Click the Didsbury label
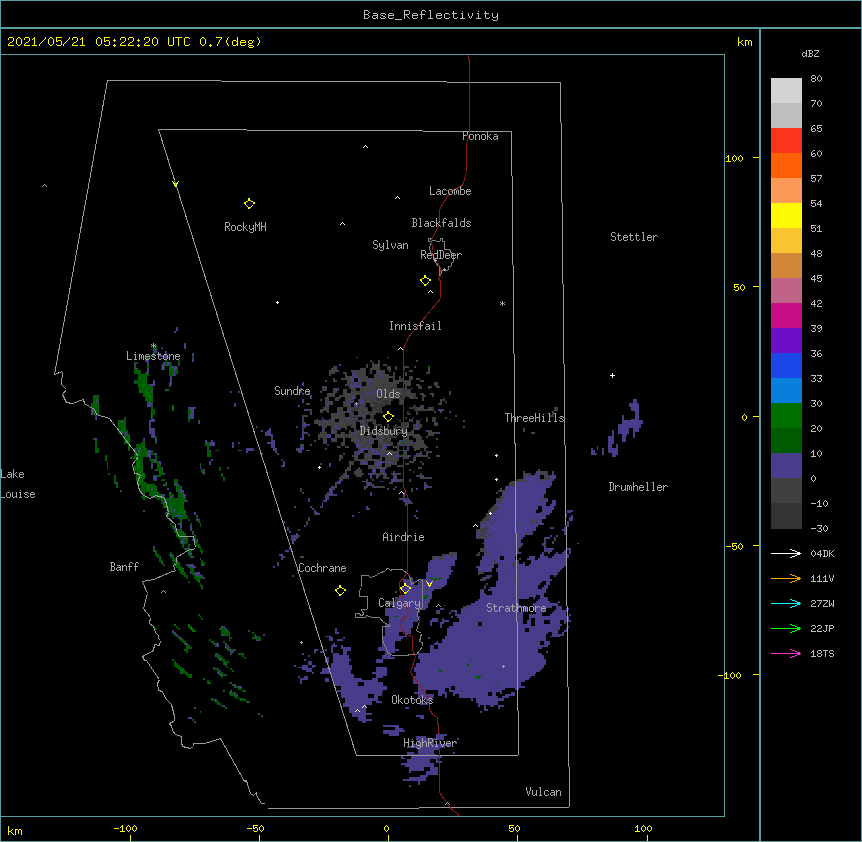This screenshot has height=842, width=862. point(384,431)
